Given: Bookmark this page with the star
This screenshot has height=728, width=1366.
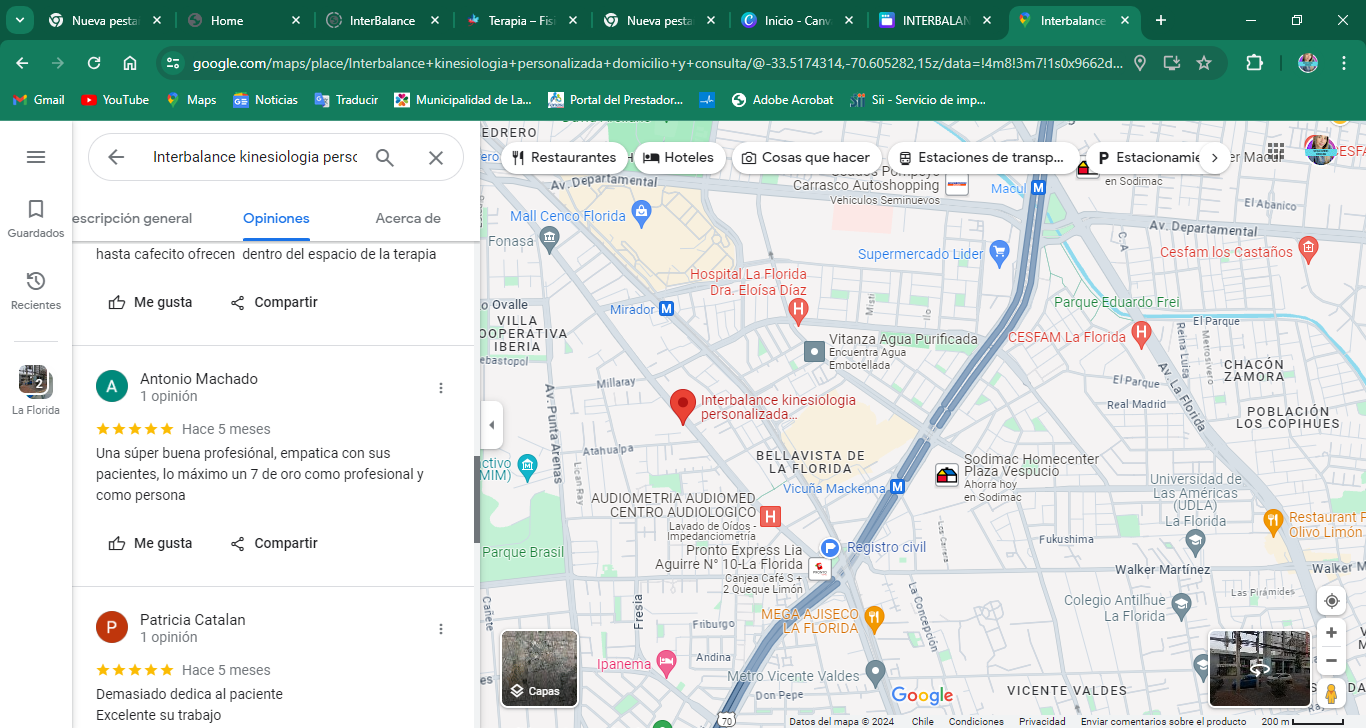Looking at the screenshot, I should pyautogui.click(x=1204, y=63).
